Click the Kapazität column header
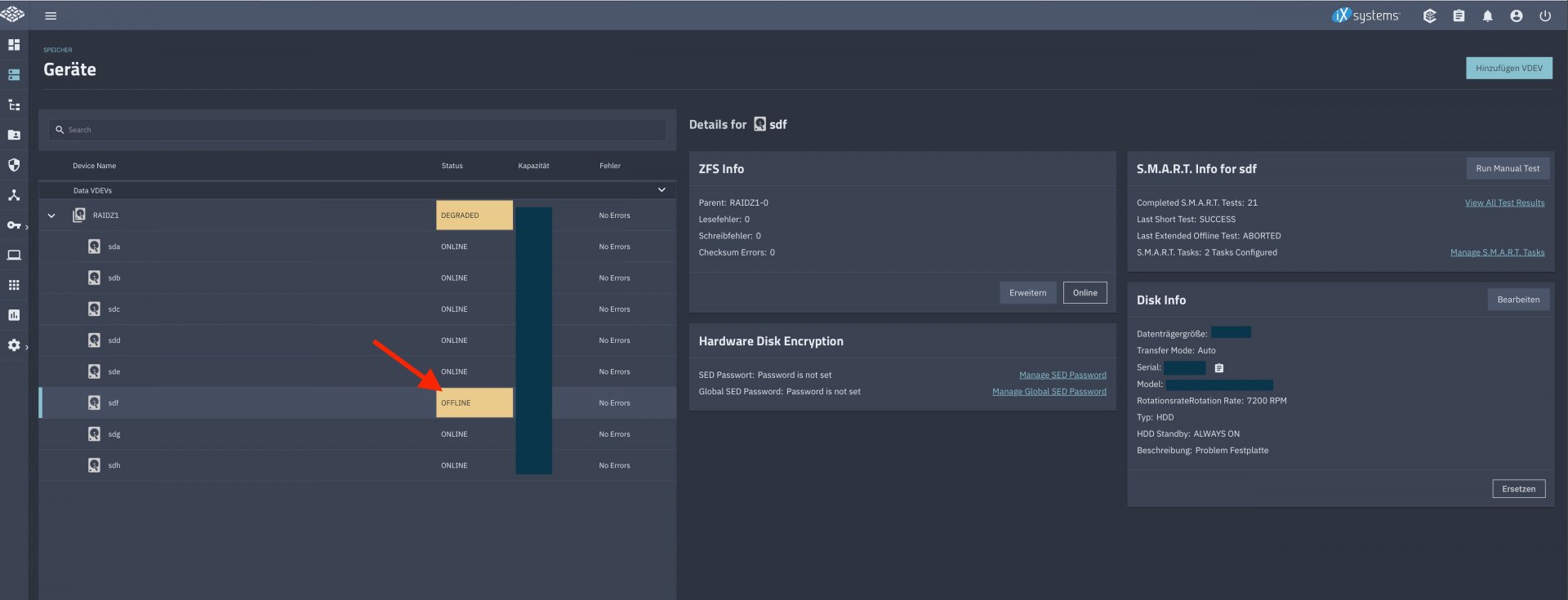Viewport: 1568px width, 600px height. coord(533,166)
